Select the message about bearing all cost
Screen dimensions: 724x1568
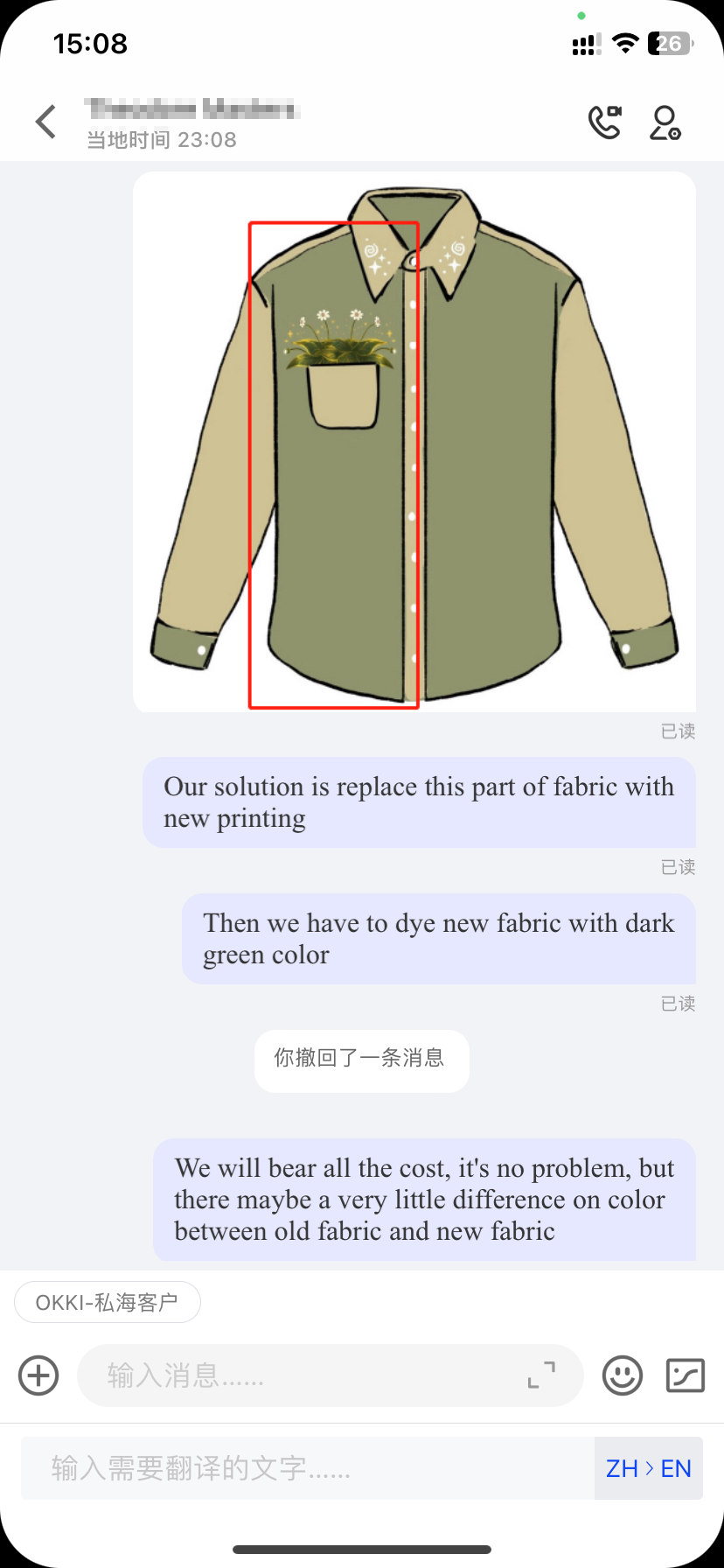coord(425,1200)
